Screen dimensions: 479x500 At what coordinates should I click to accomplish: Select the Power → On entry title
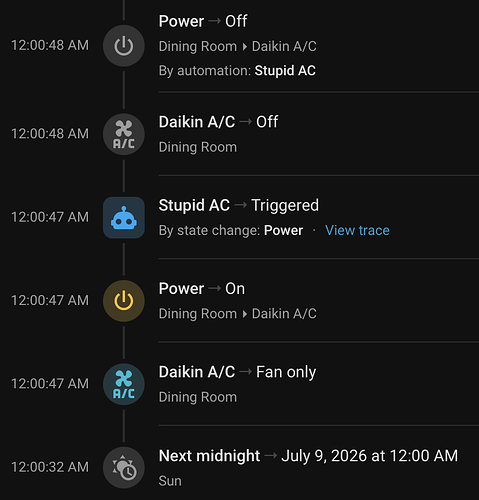tap(202, 289)
